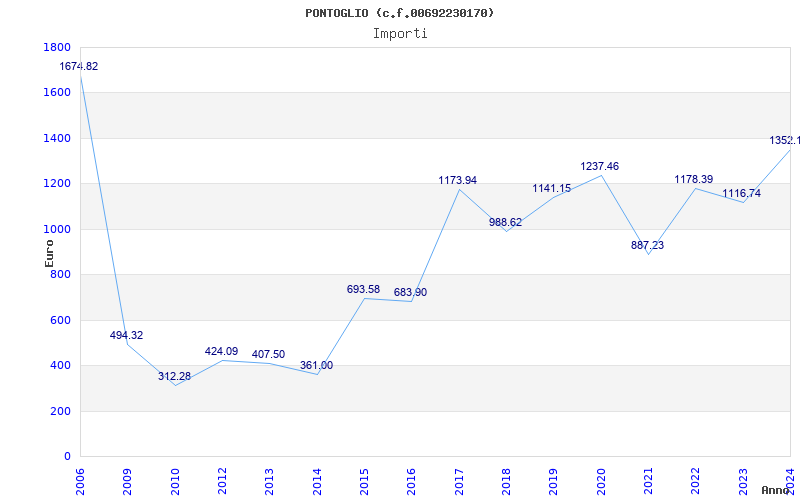Click the 988.62 value label
The height and width of the screenshot is (500, 800).
pos(506,222)
